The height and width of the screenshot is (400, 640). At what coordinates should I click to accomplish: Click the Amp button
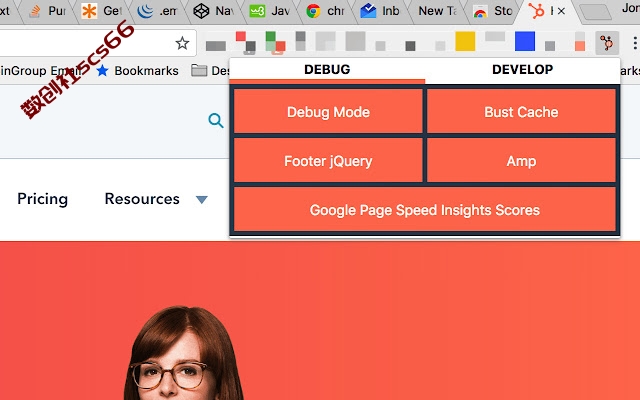tap(521, 160)
